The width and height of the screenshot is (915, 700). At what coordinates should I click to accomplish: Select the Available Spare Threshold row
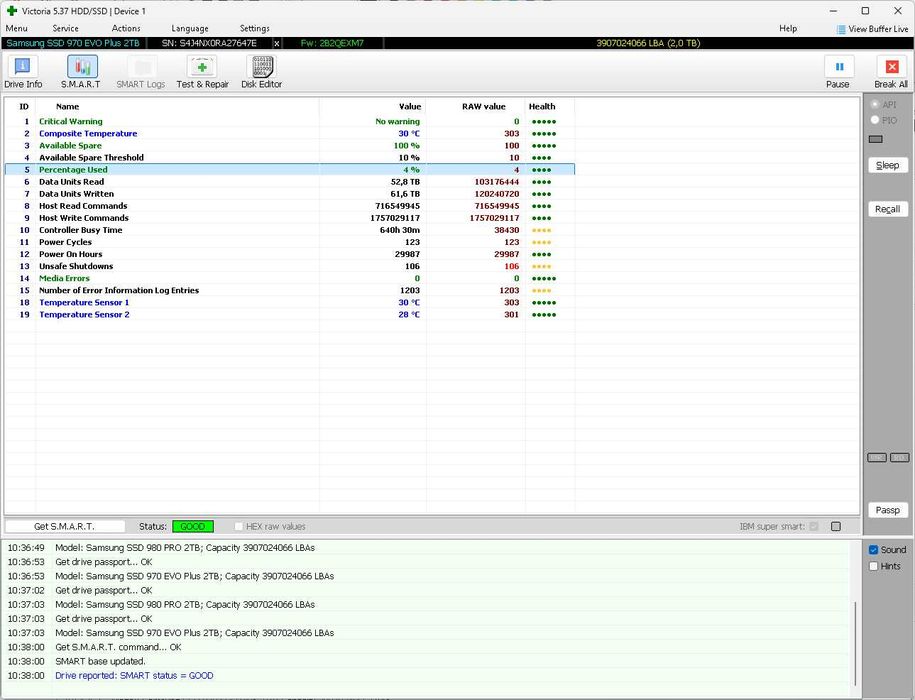tap(289, 158)
